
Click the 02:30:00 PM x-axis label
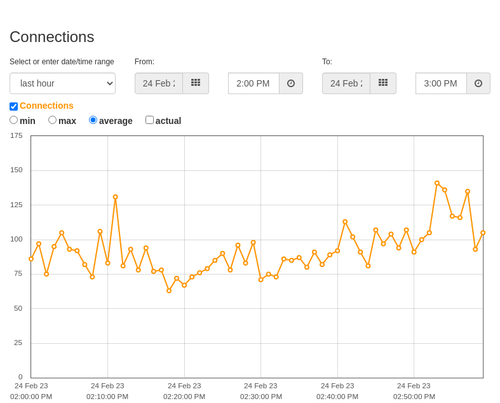coord(261,391)
